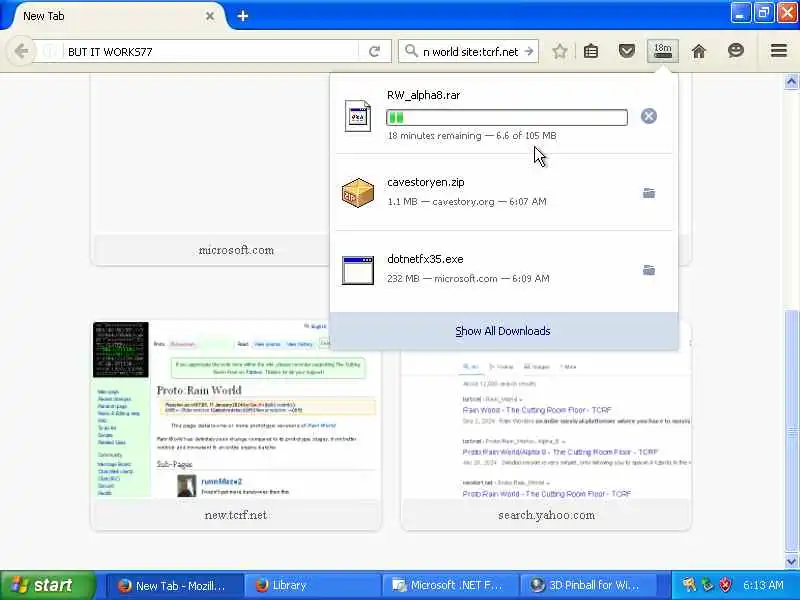The image size is (800, 600).
Task: Toggle the downloads panel button showing 18m
Action: 663,51
